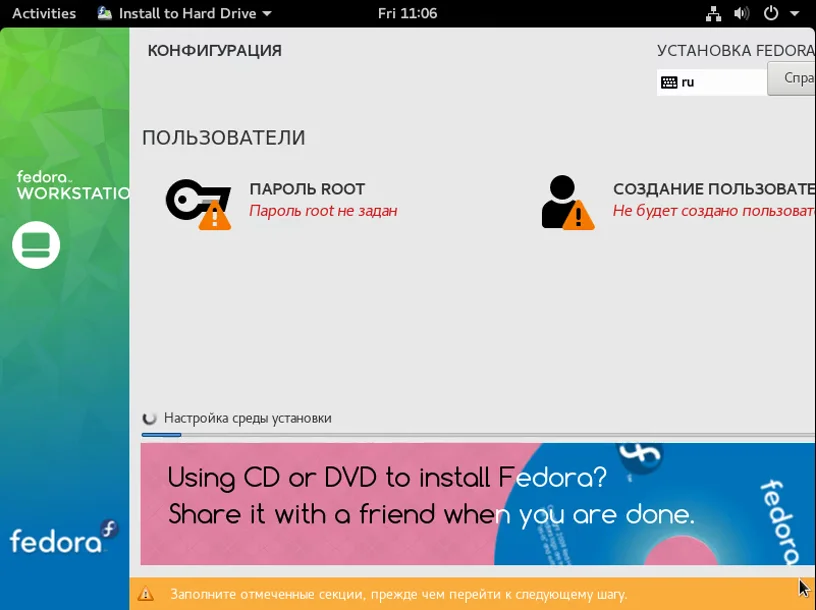Screen dimensions: 816x610
Task: Click the Using CD or DVD banner
Action: point(478,504)
